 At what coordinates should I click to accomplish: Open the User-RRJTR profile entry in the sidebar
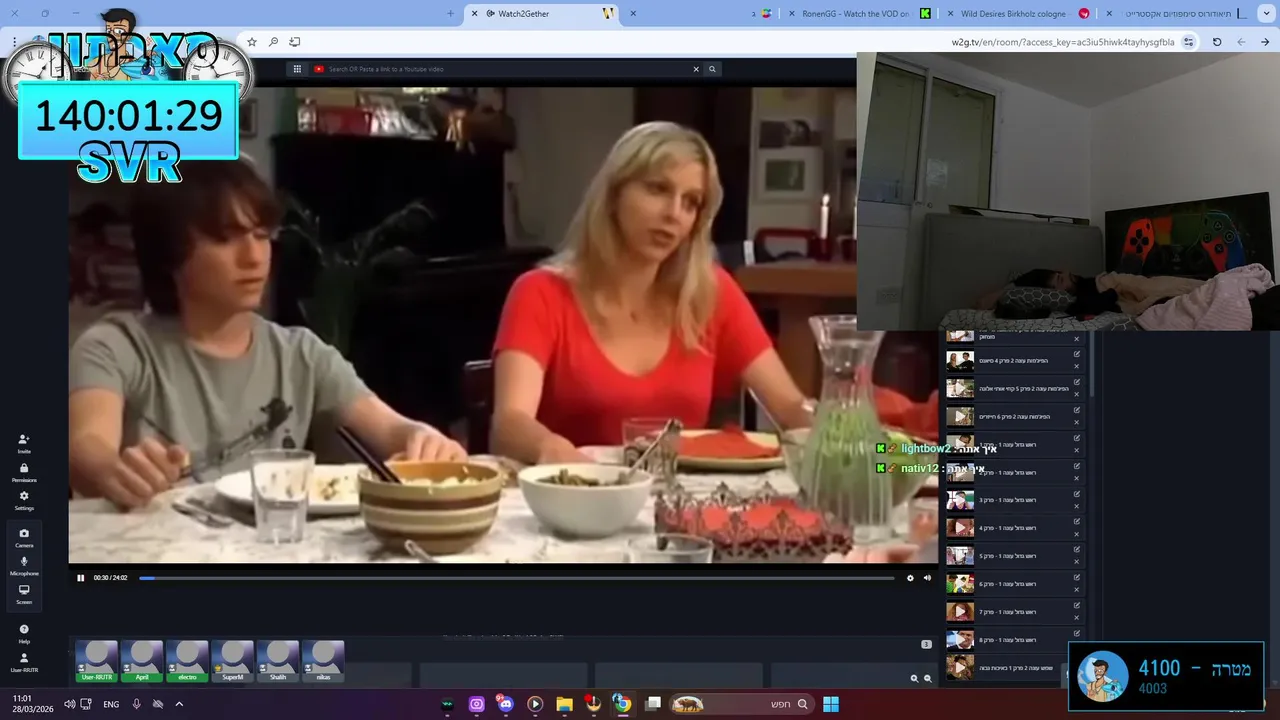point(24,662)
